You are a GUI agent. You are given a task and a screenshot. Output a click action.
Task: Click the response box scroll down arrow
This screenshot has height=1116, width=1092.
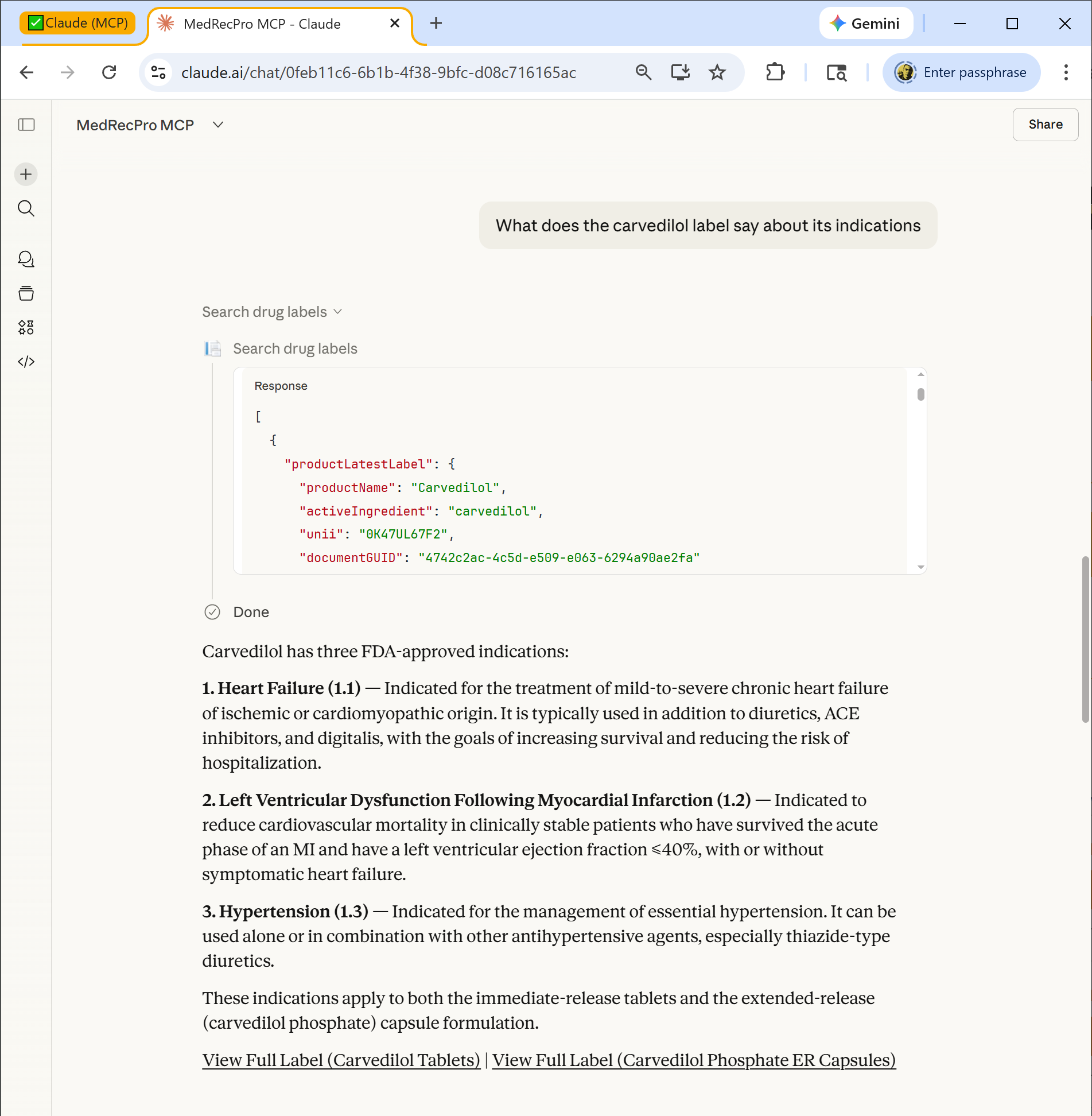tap(921, 567)
